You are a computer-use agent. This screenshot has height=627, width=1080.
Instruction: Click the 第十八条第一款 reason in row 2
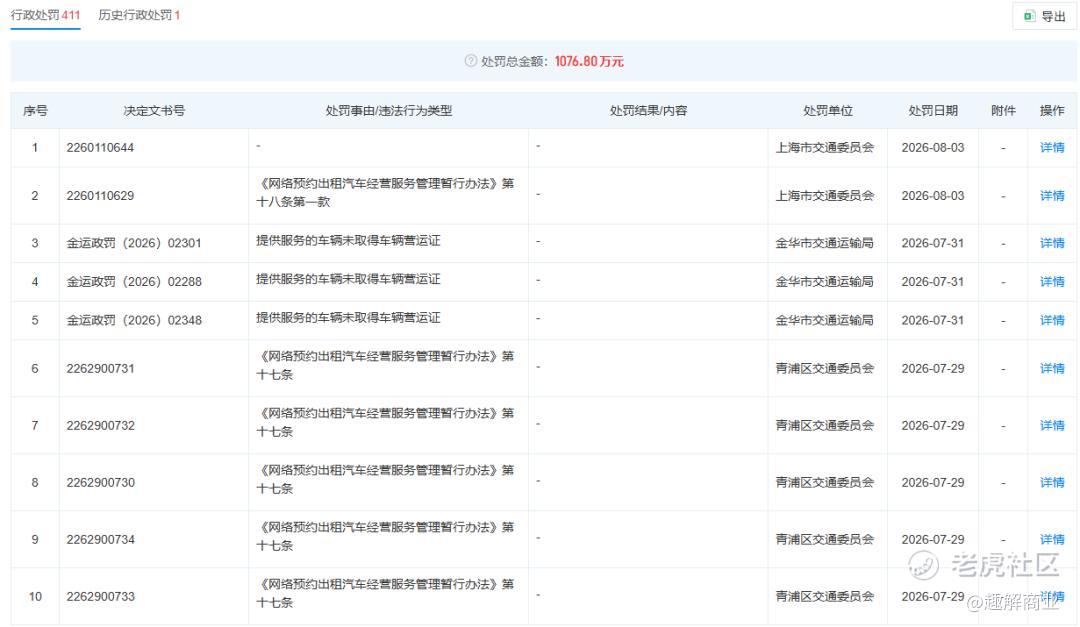pyautogui.click(x=385, y=193)
